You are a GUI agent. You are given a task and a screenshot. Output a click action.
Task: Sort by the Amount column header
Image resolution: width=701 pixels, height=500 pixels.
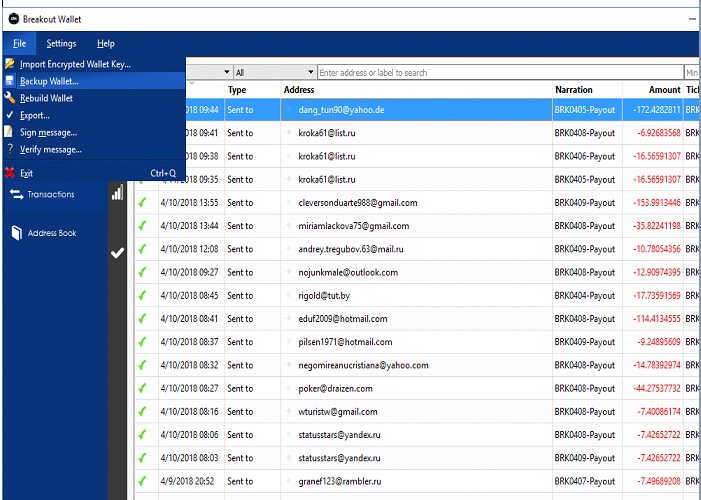(x=664, y=90)
